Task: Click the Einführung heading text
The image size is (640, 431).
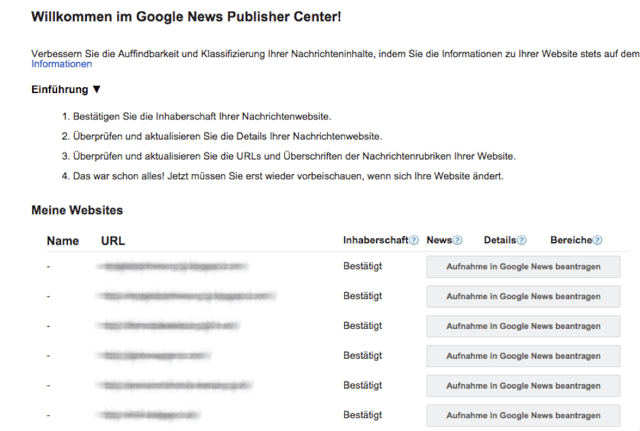Action: pyautogui.click(x=60, y=89)
